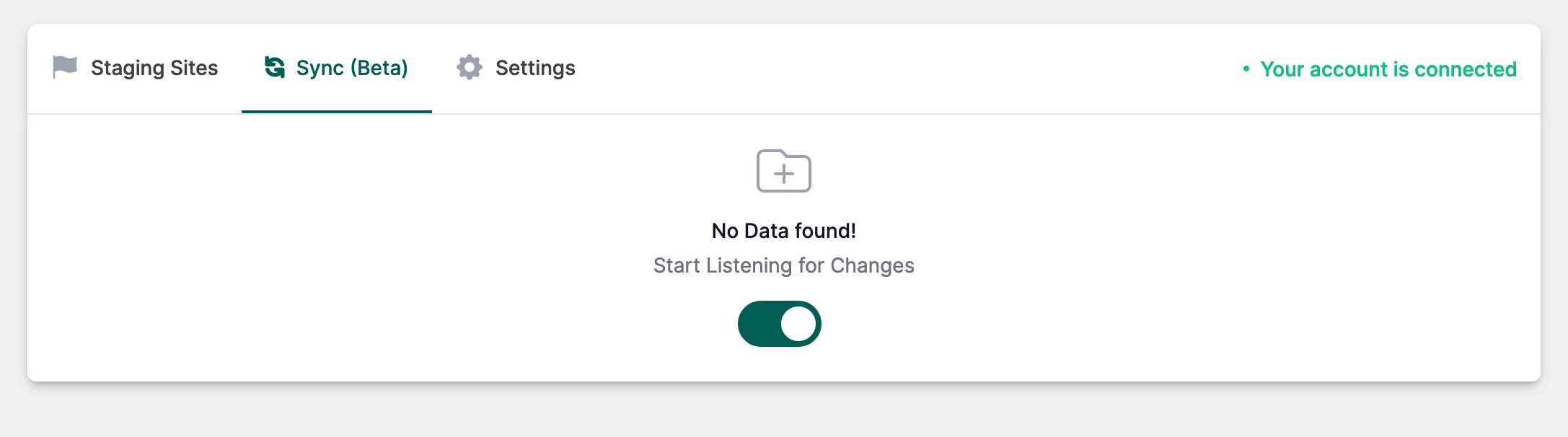Click the folder with plus icon

[784, 171]
